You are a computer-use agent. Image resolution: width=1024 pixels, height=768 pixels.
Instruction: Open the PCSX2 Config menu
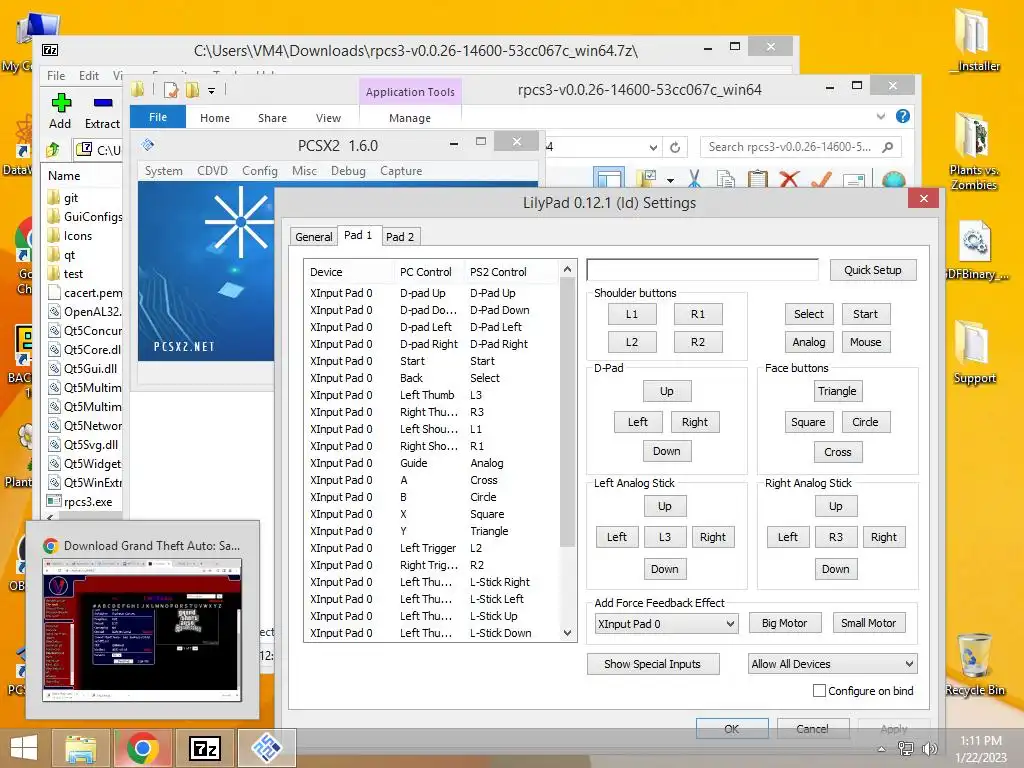(260, 170)
